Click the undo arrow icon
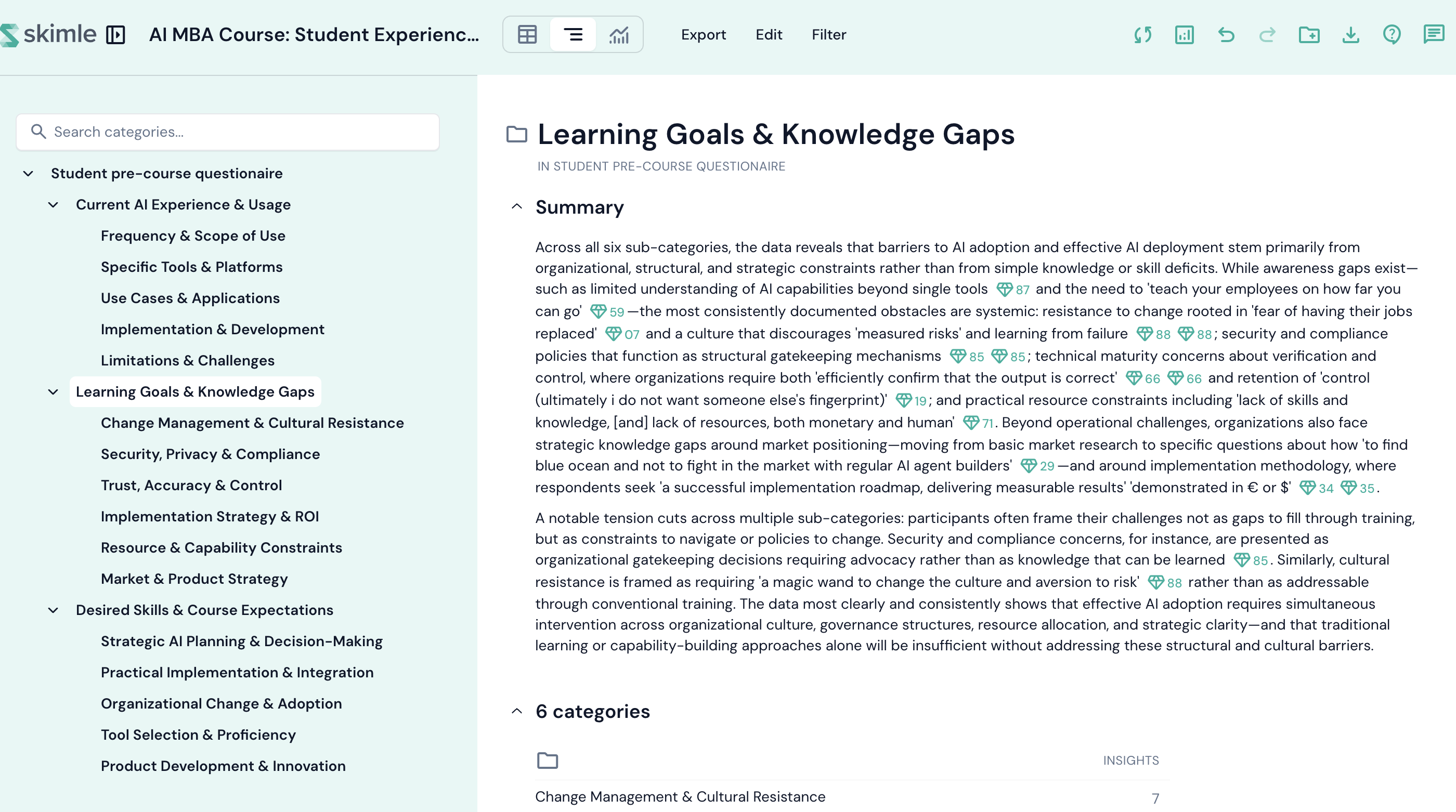The width and height of the screenshot is (1456, 812). (1226, 35)
